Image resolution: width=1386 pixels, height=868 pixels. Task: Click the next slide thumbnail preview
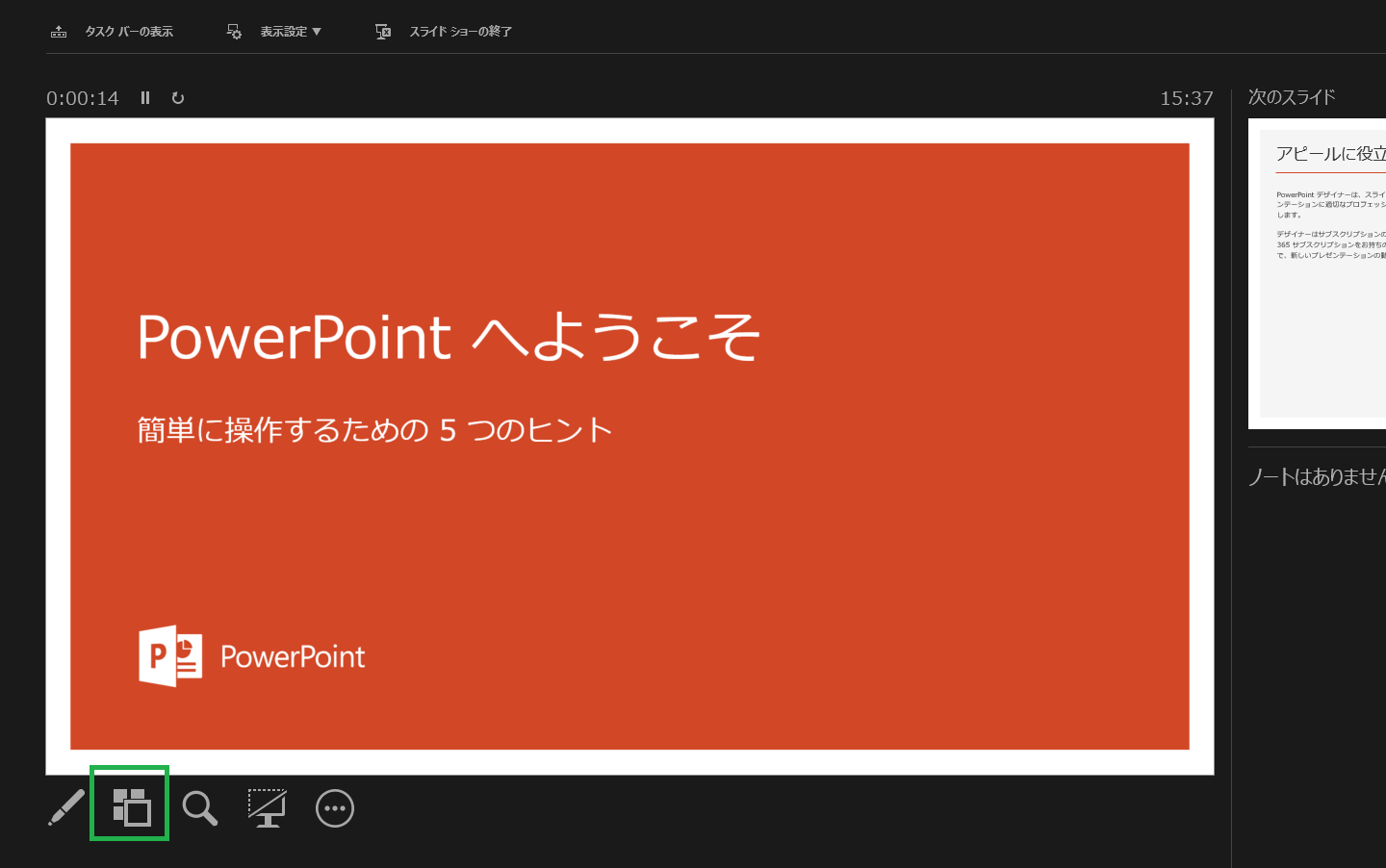click(x=1317, y=273)
